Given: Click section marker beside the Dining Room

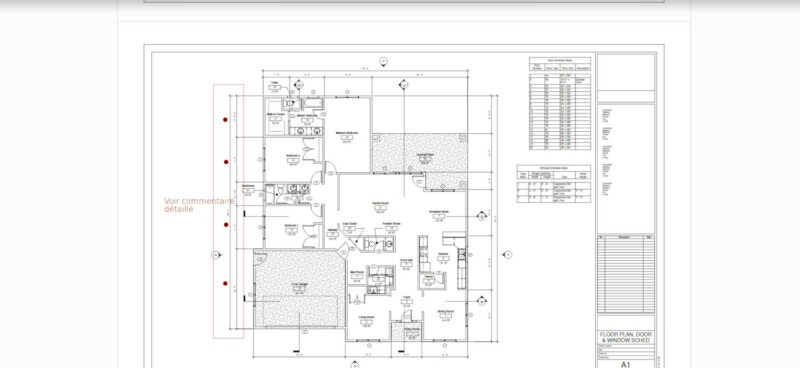Looking at the screenshot, I should tap(481, 301).
